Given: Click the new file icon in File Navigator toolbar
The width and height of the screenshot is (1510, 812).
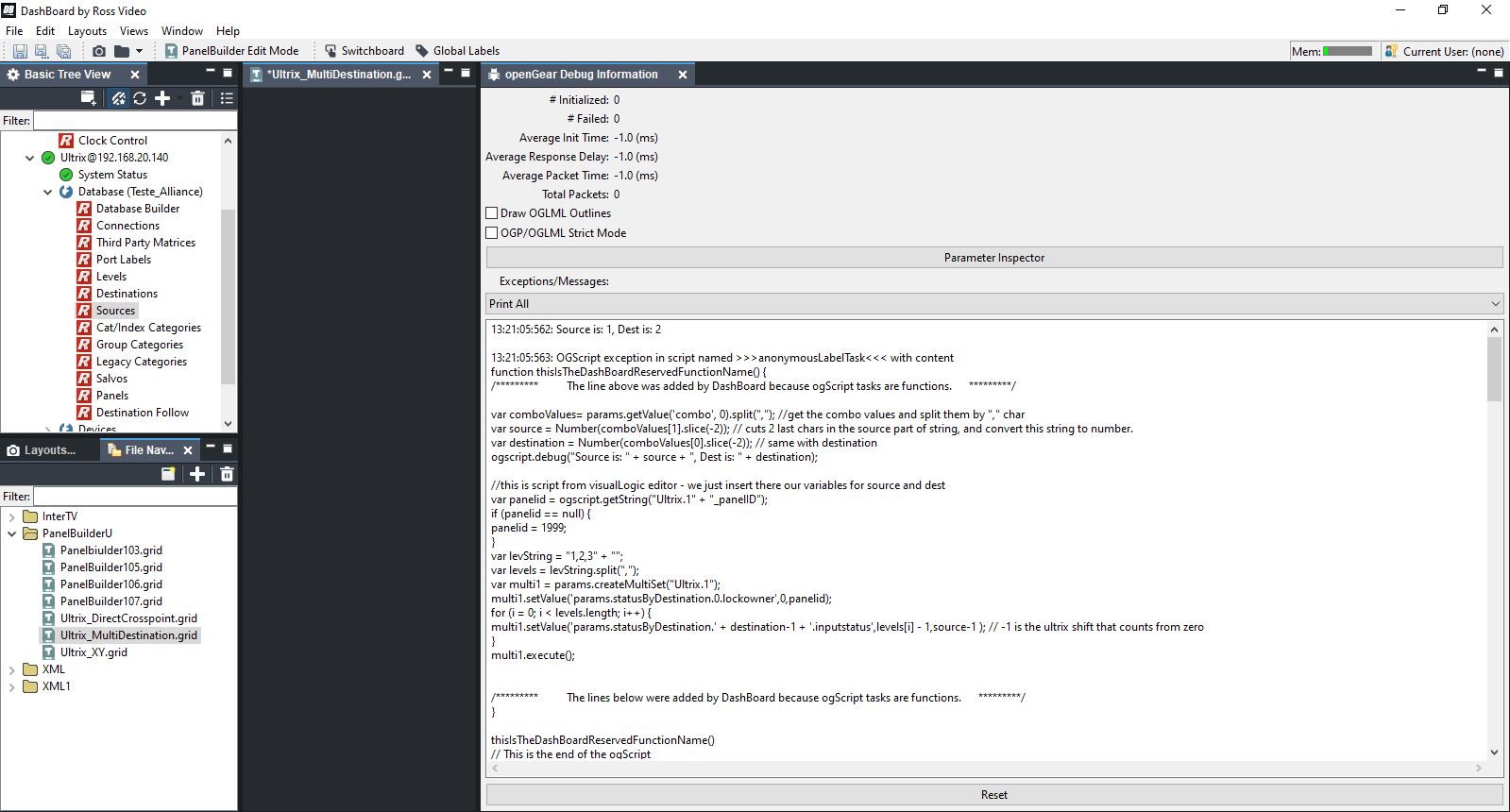Looking at the screenshot, I should point(168,474).
